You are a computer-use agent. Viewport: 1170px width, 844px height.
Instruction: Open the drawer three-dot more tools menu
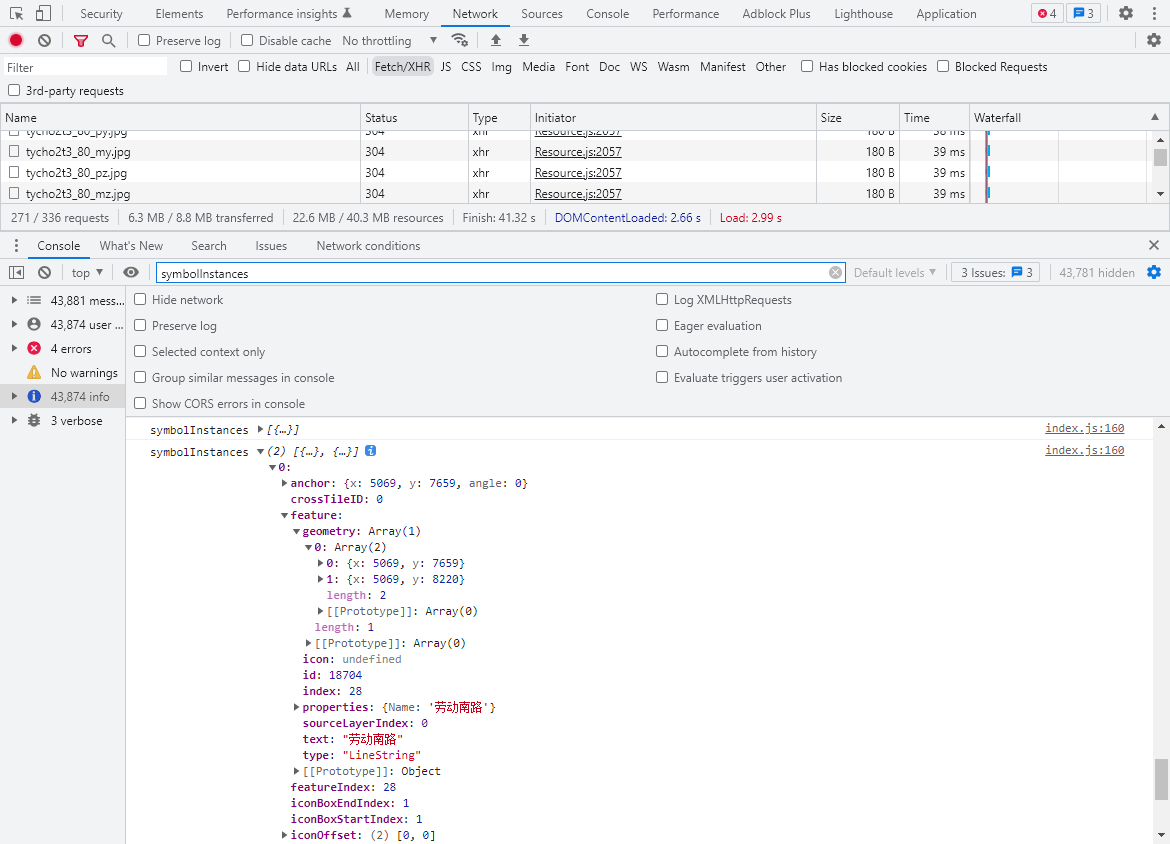click(16, 246)
